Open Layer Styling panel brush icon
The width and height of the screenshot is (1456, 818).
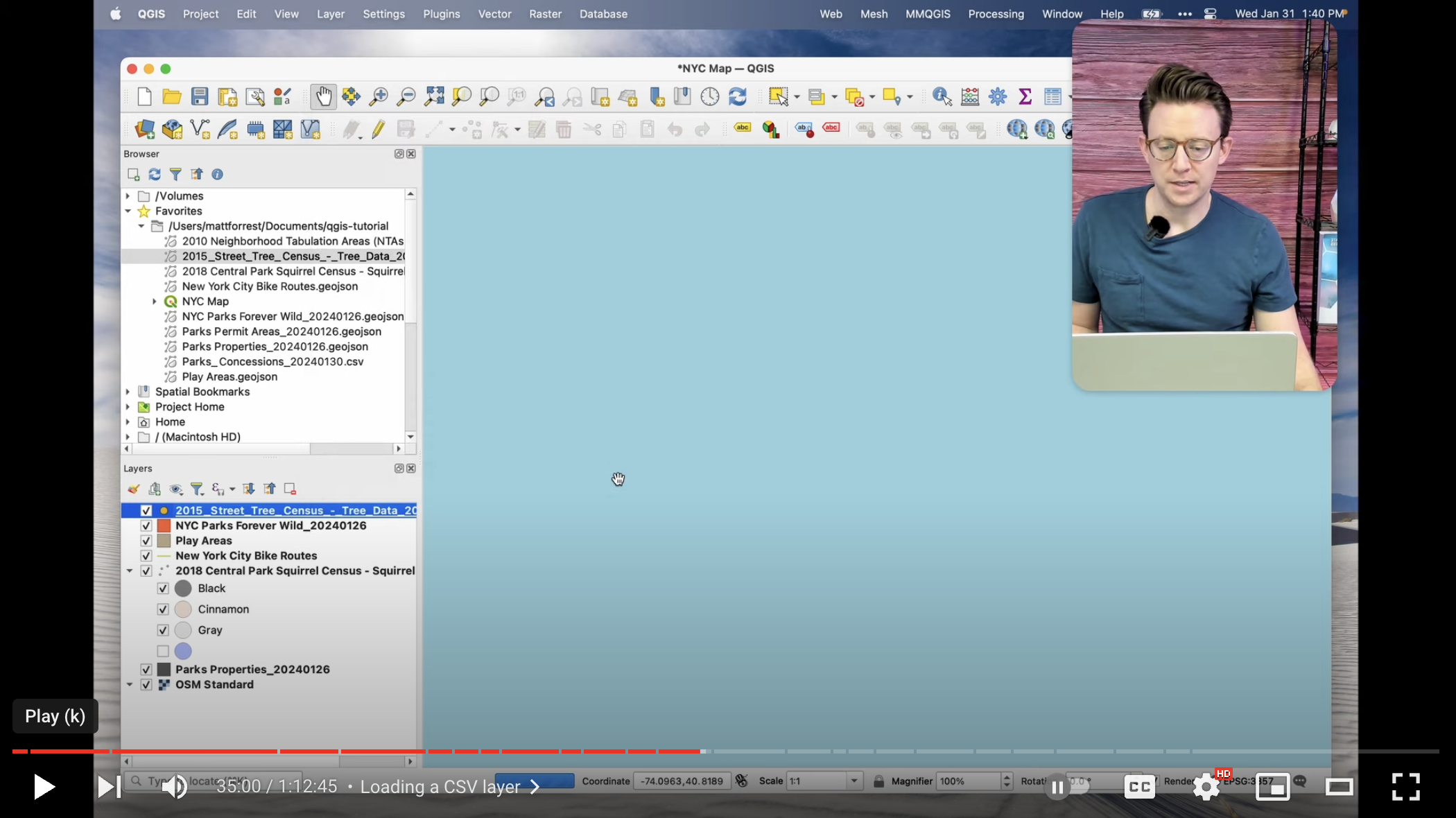134,489
